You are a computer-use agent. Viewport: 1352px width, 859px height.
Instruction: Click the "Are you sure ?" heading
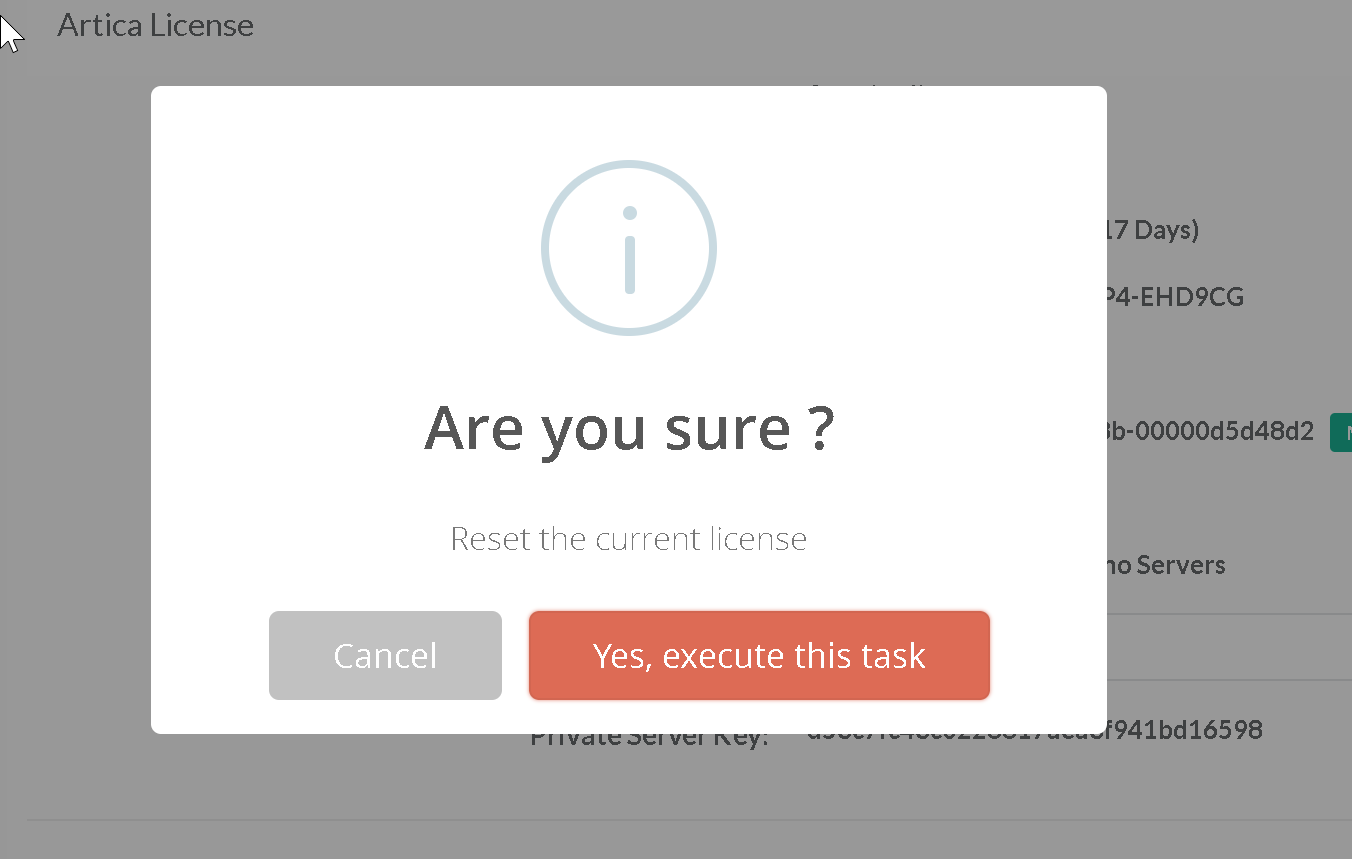(629, 428)
